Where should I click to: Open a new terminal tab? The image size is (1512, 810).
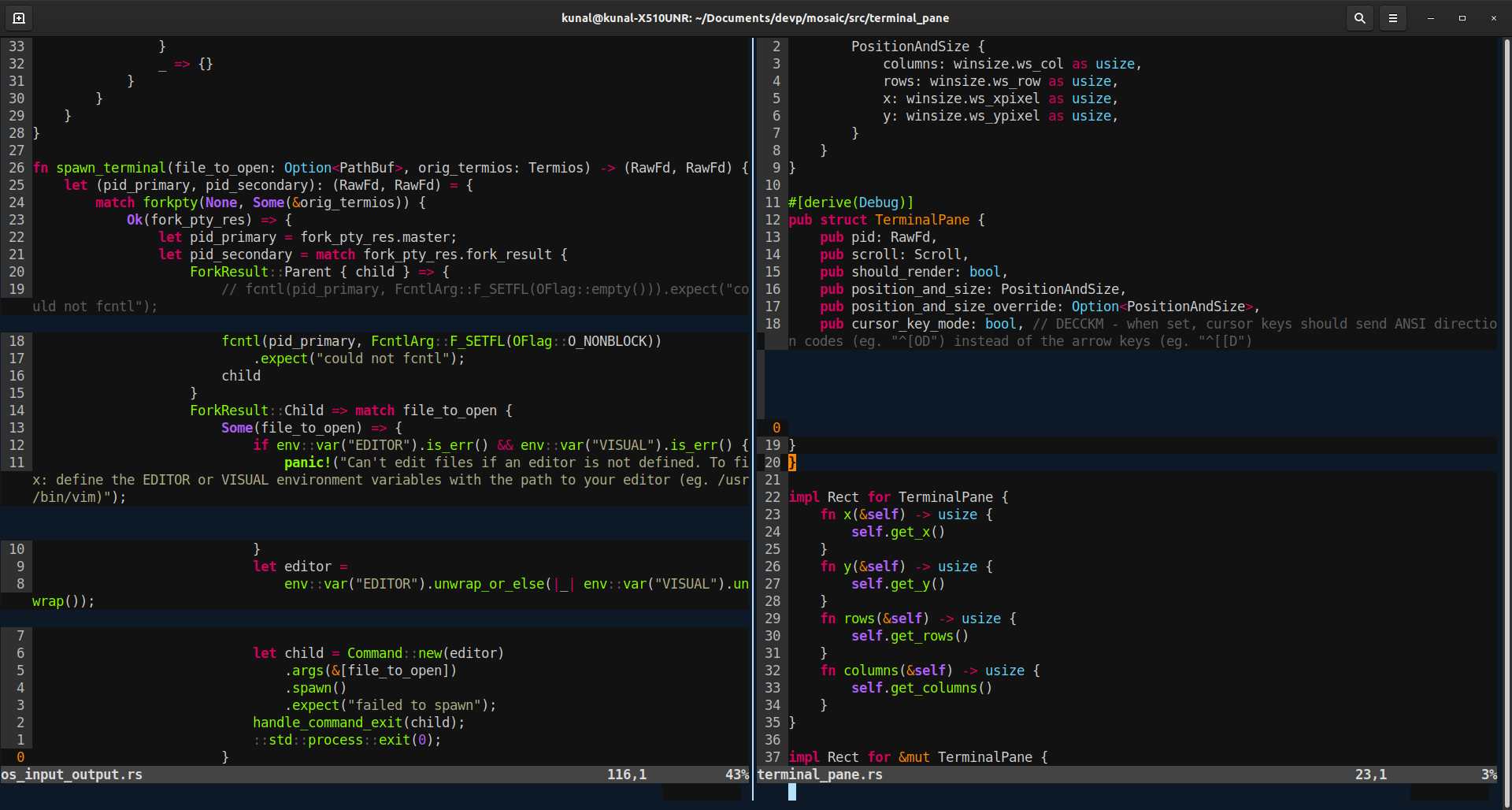(19, 17)
